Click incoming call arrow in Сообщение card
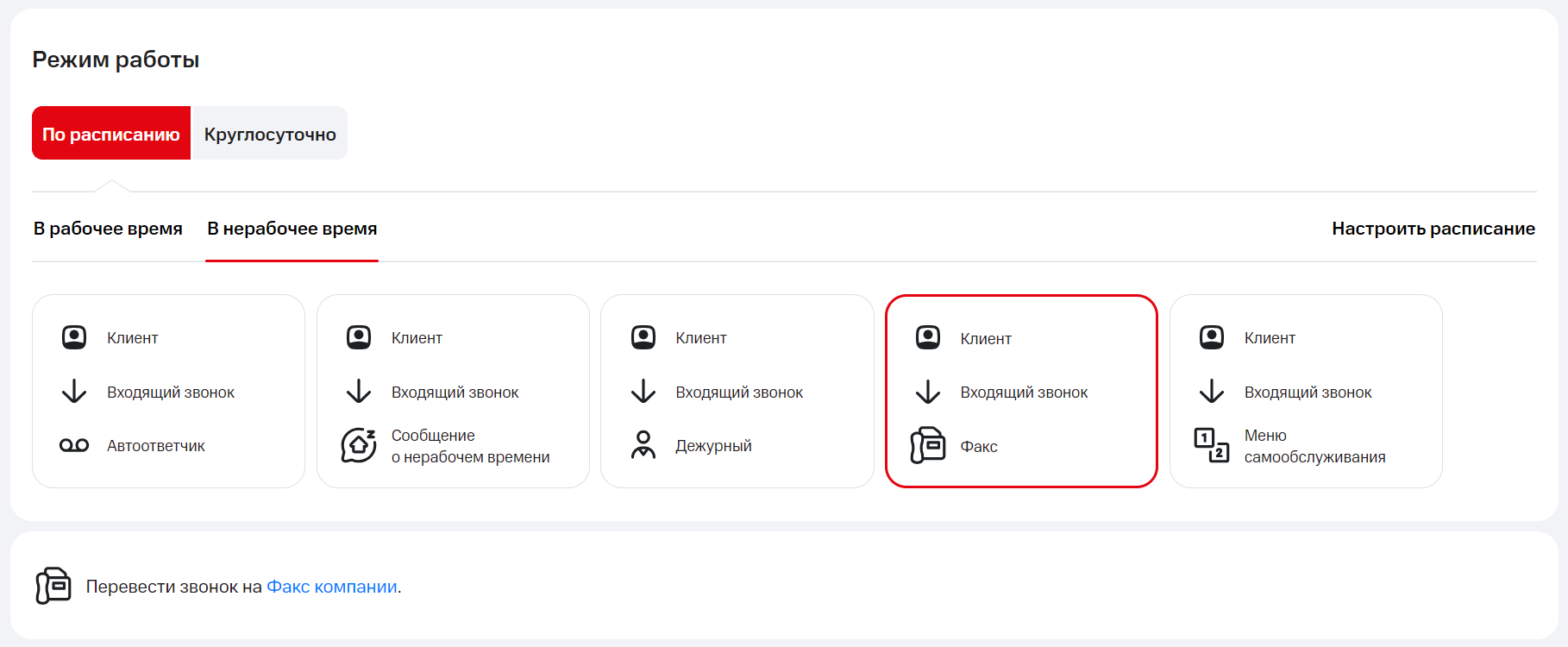This screenshot has height=647, width=1568. point(358,392)
